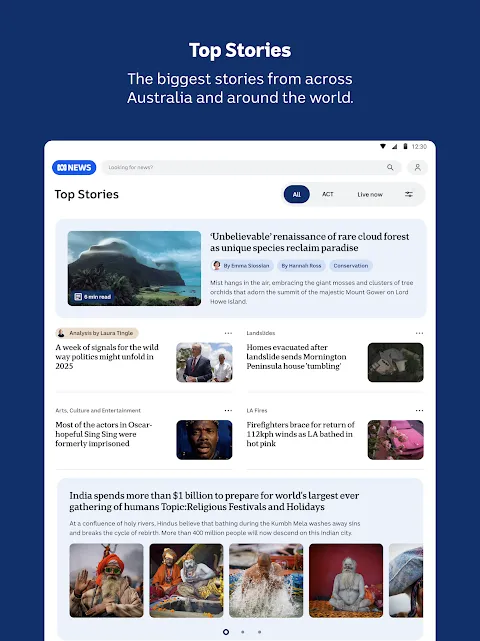Open more options for LA Fires story
The height and width of the screenshot is (641, 480).
pos(419,410)
